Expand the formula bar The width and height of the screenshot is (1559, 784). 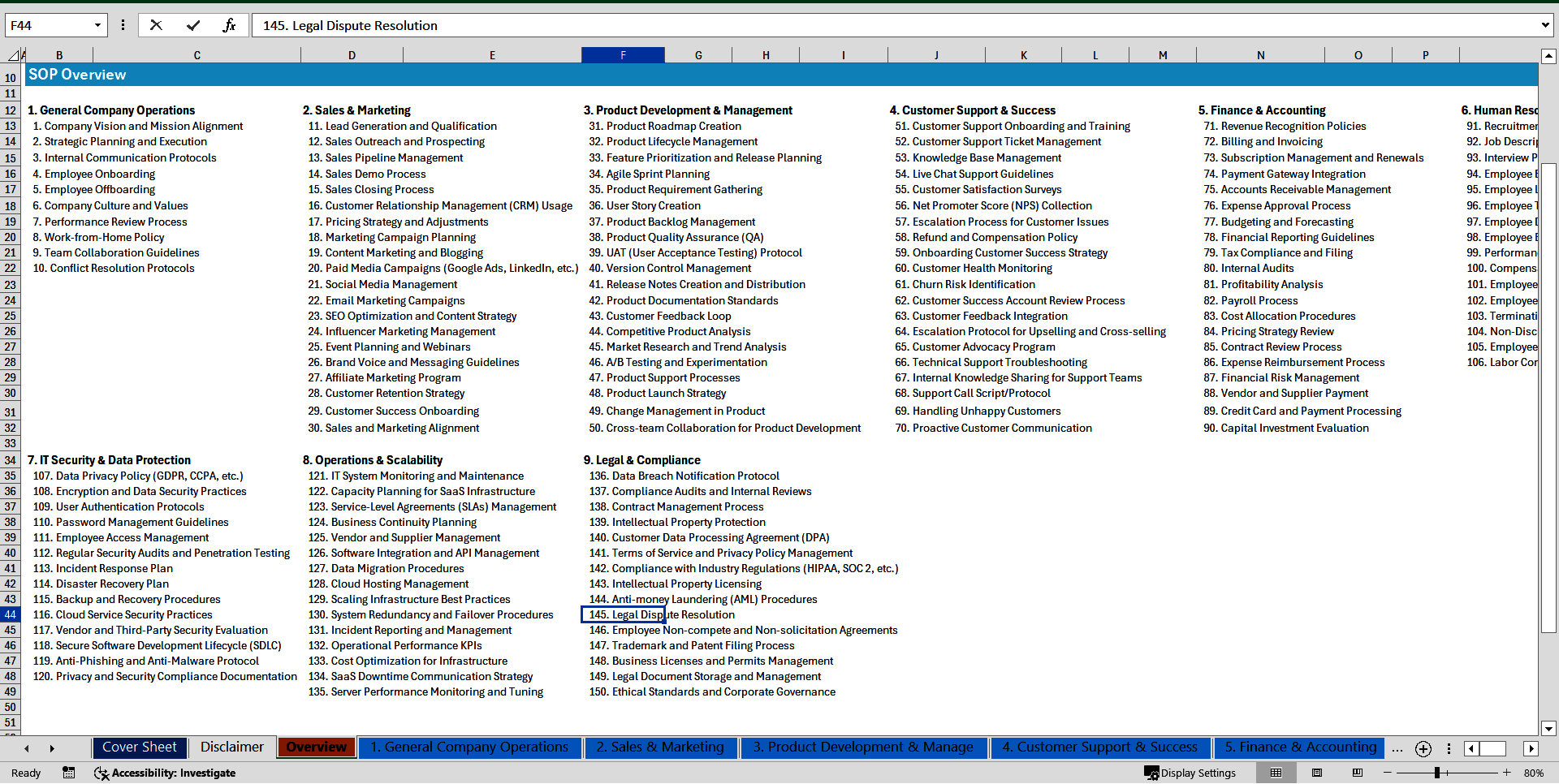1544,25
